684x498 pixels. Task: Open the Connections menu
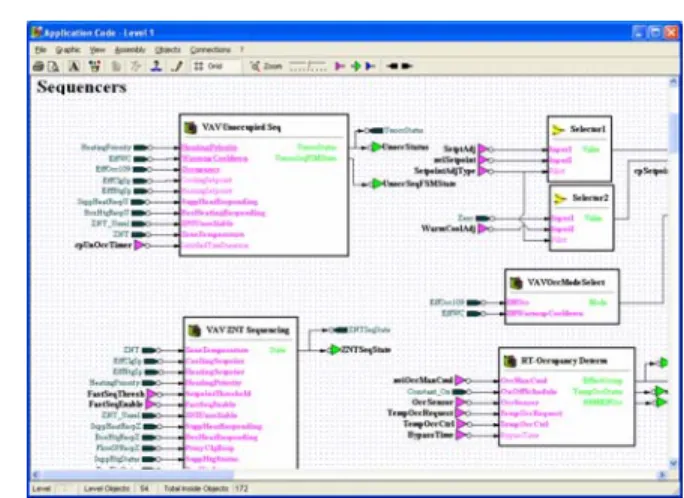[210, 50]
